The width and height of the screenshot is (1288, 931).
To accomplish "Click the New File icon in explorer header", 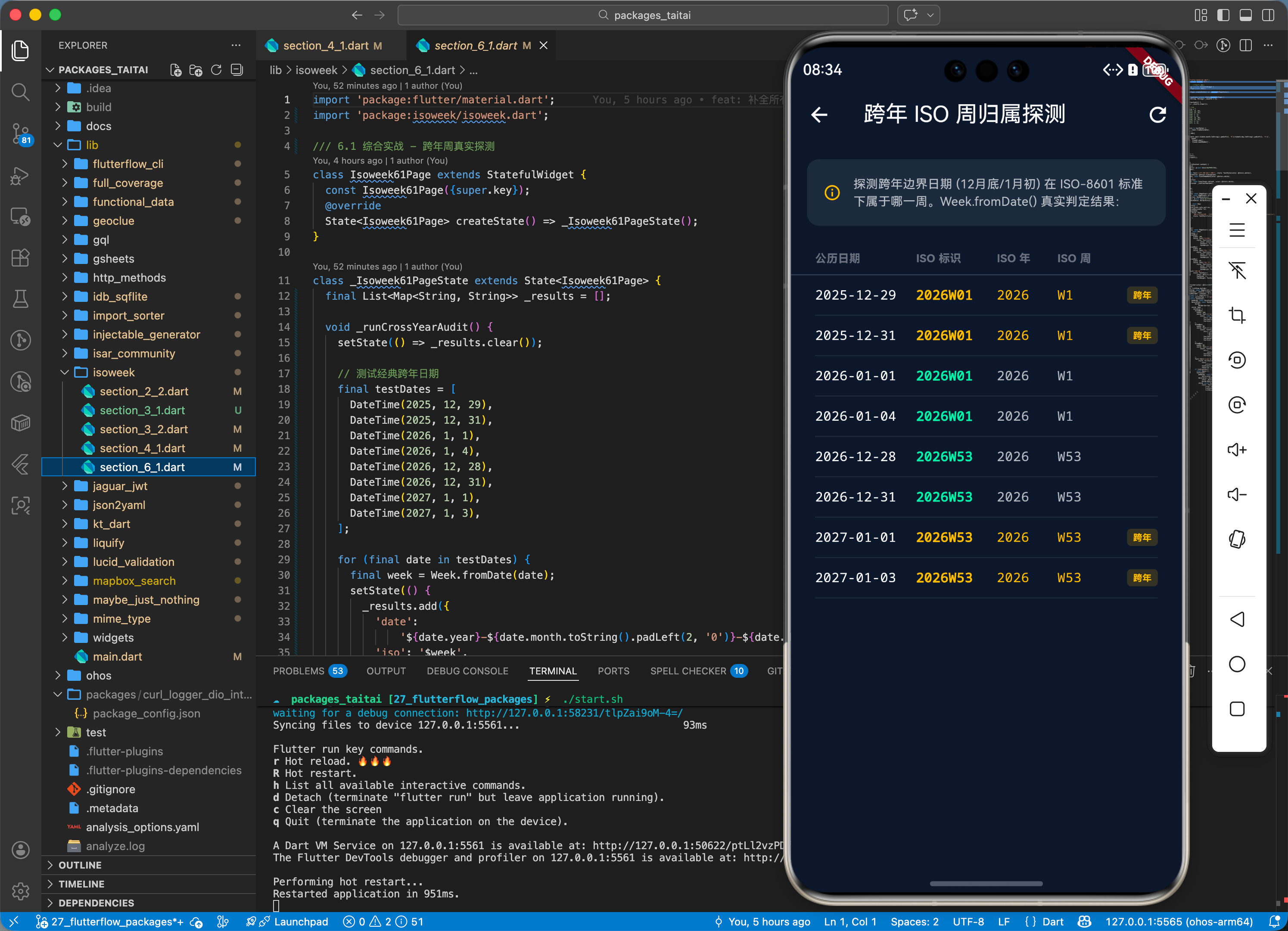I will 175,70.
